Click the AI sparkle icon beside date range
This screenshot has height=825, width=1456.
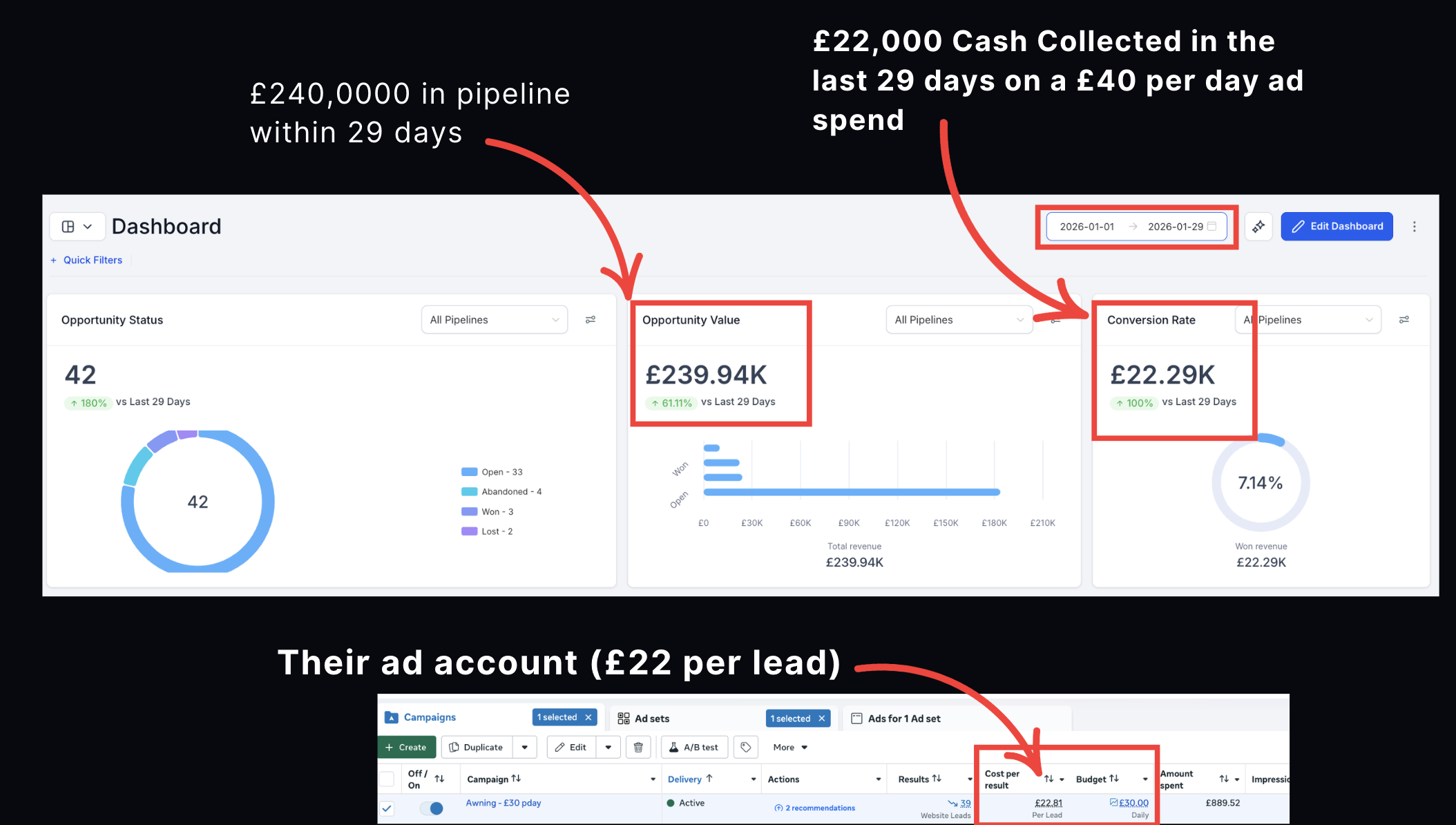[1258, 227]
